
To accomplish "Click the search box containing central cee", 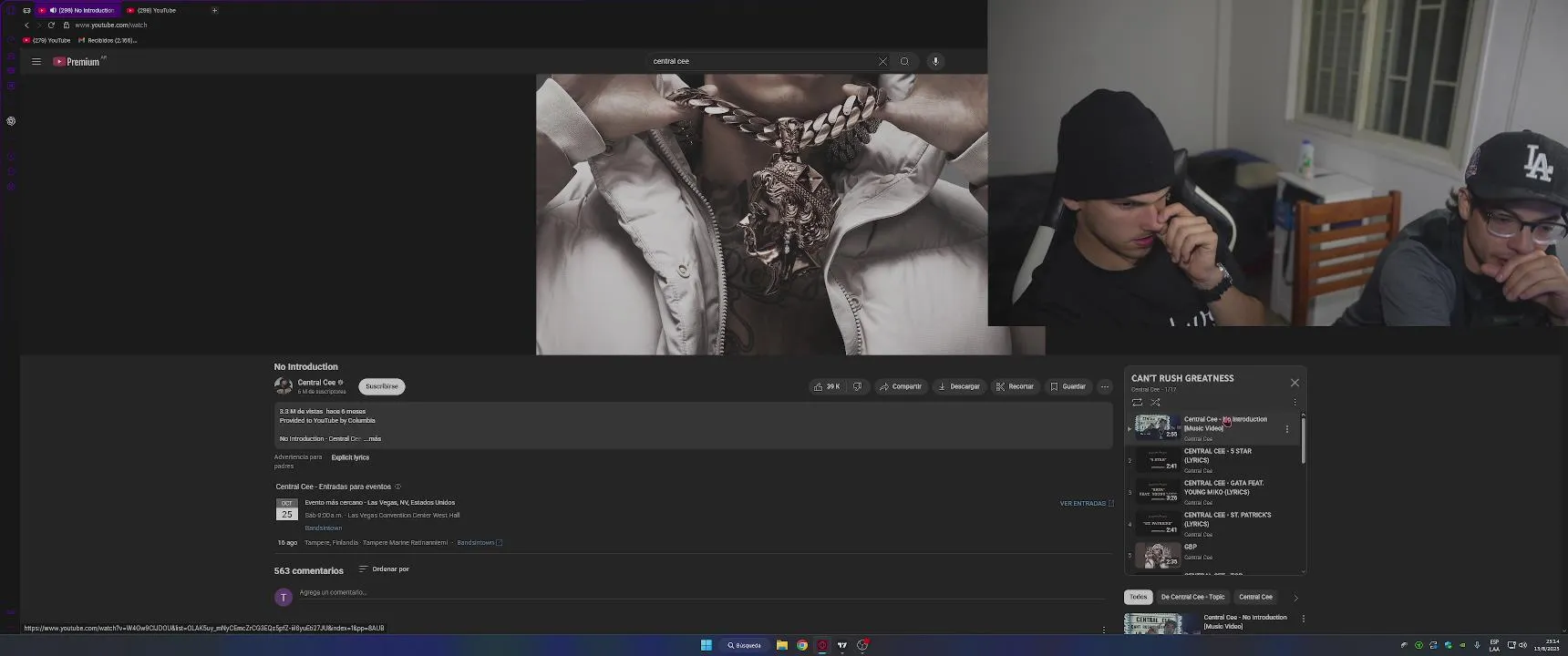I will (762, 62).
